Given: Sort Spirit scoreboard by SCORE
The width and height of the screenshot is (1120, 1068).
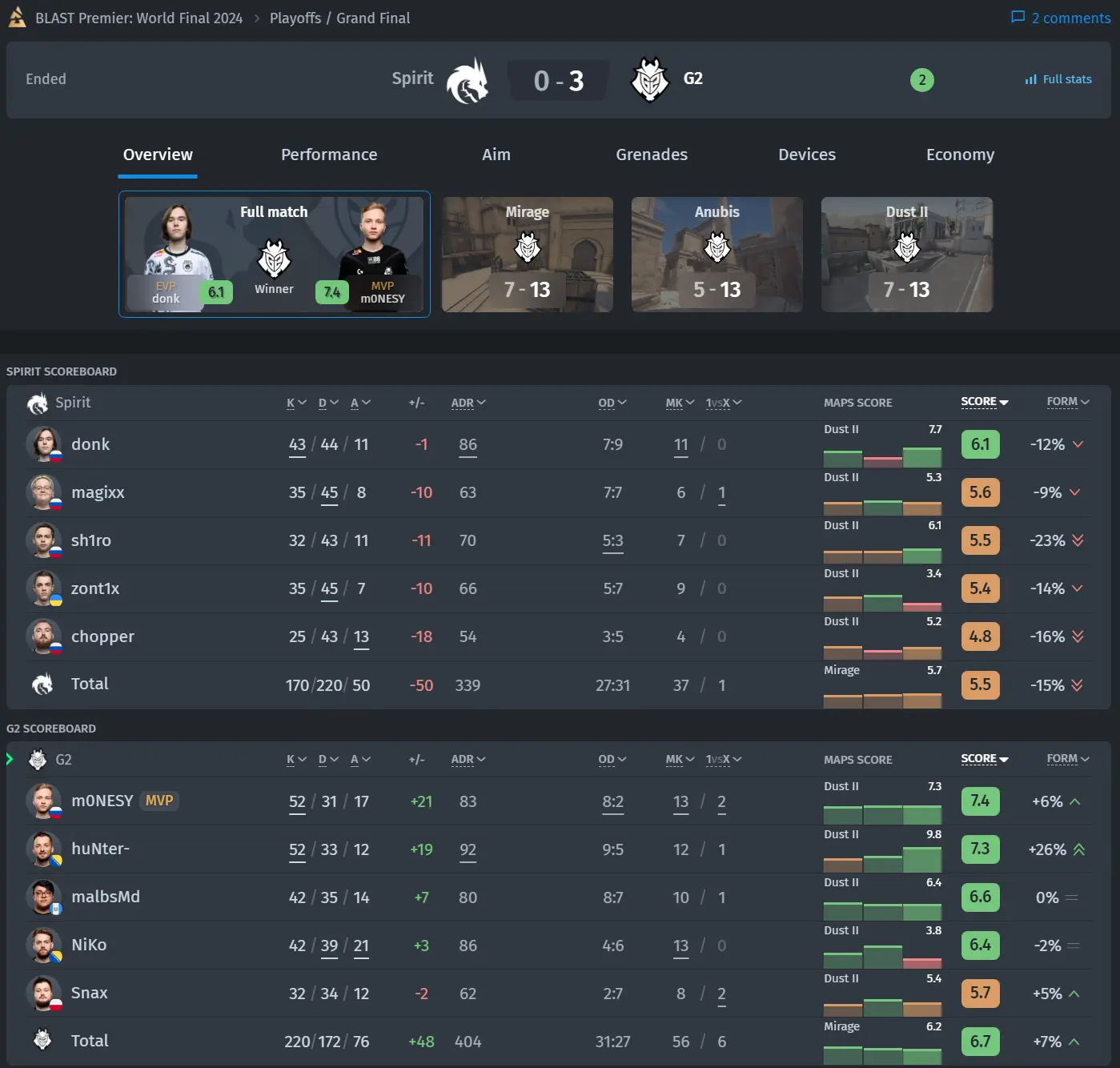Looking at the screenshot, I should (x=985, y=402).
